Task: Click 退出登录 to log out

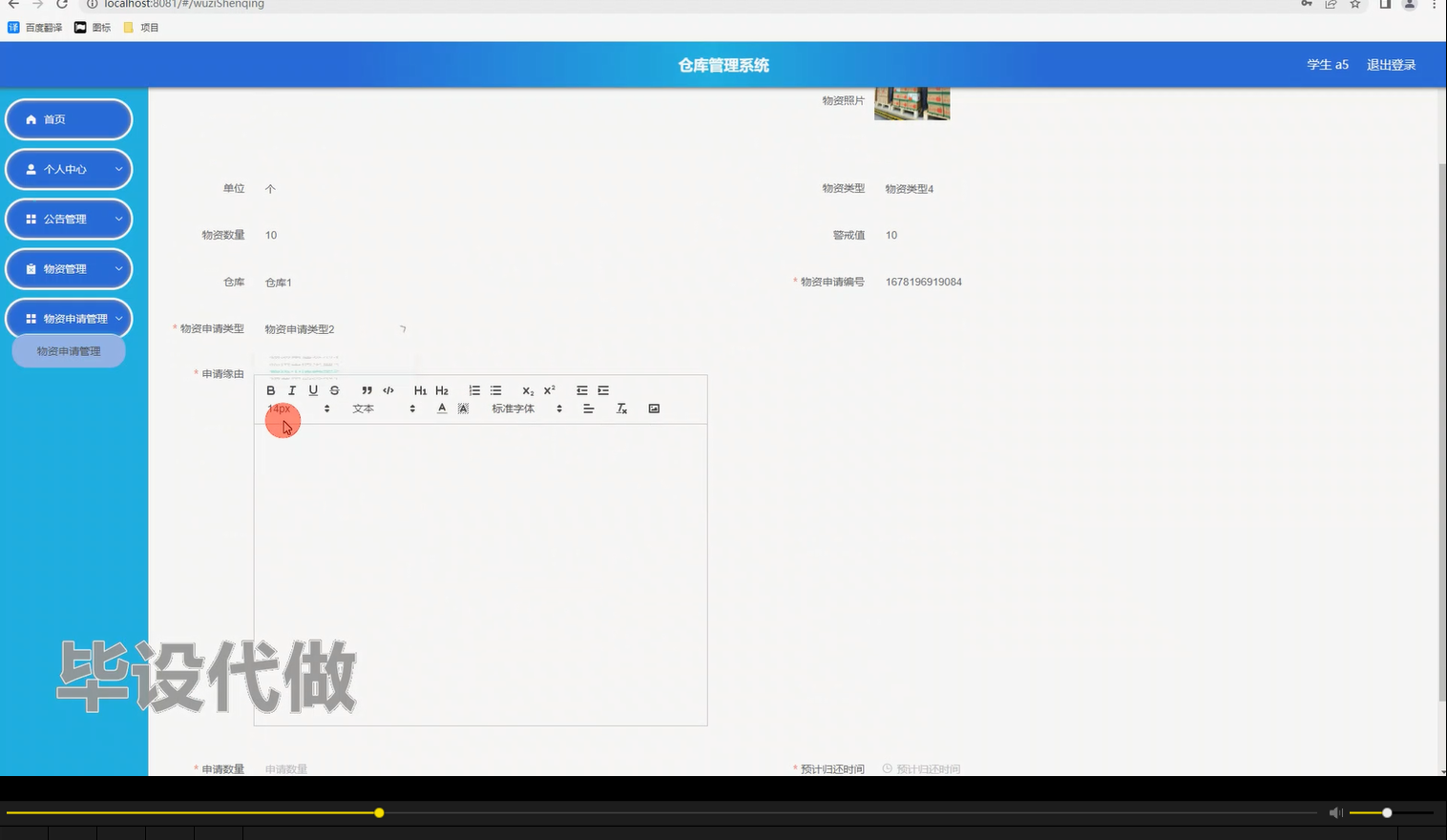Action: (x=1391, y=64)
